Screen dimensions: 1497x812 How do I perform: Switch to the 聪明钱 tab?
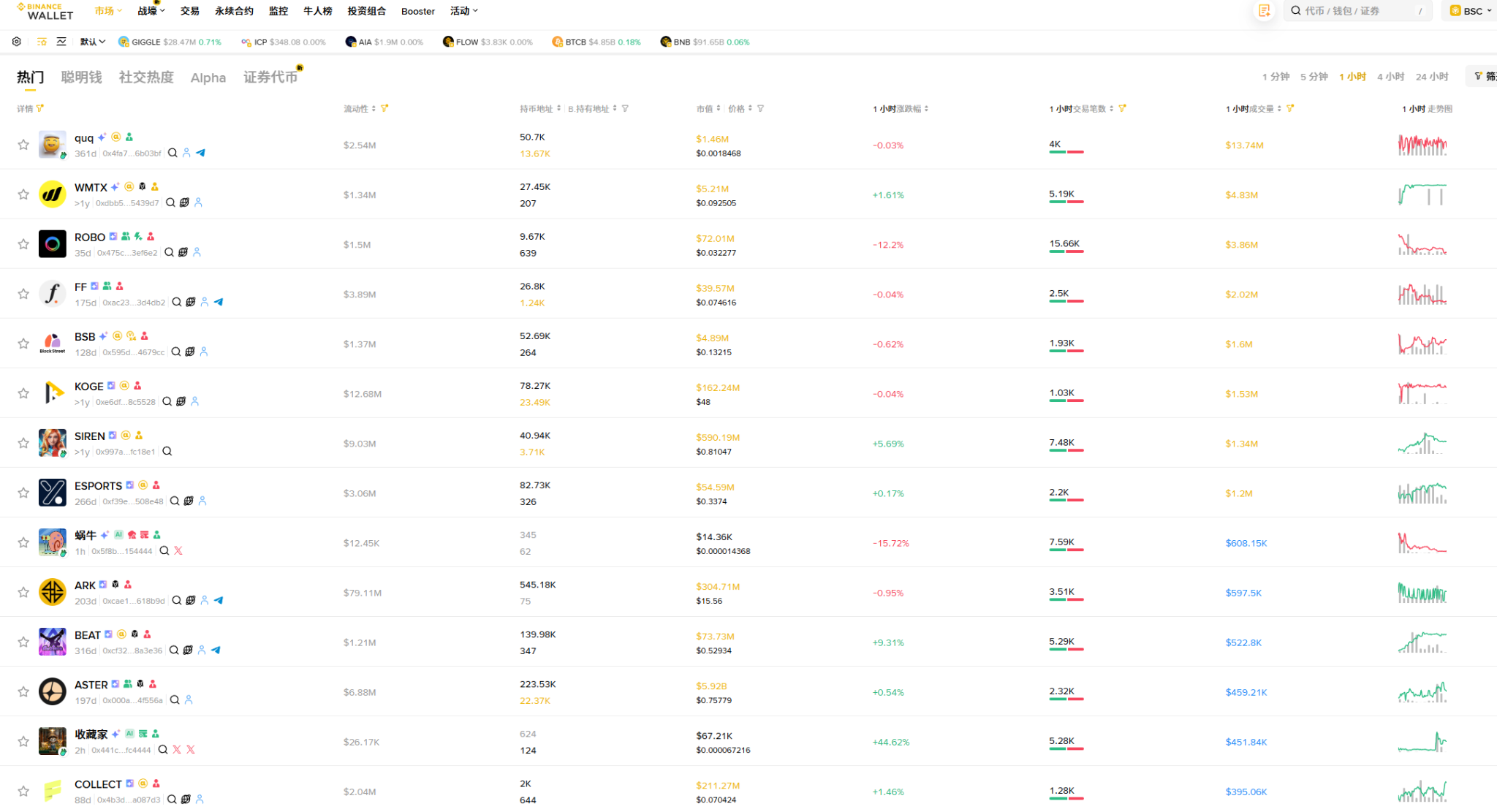(81, 77)
